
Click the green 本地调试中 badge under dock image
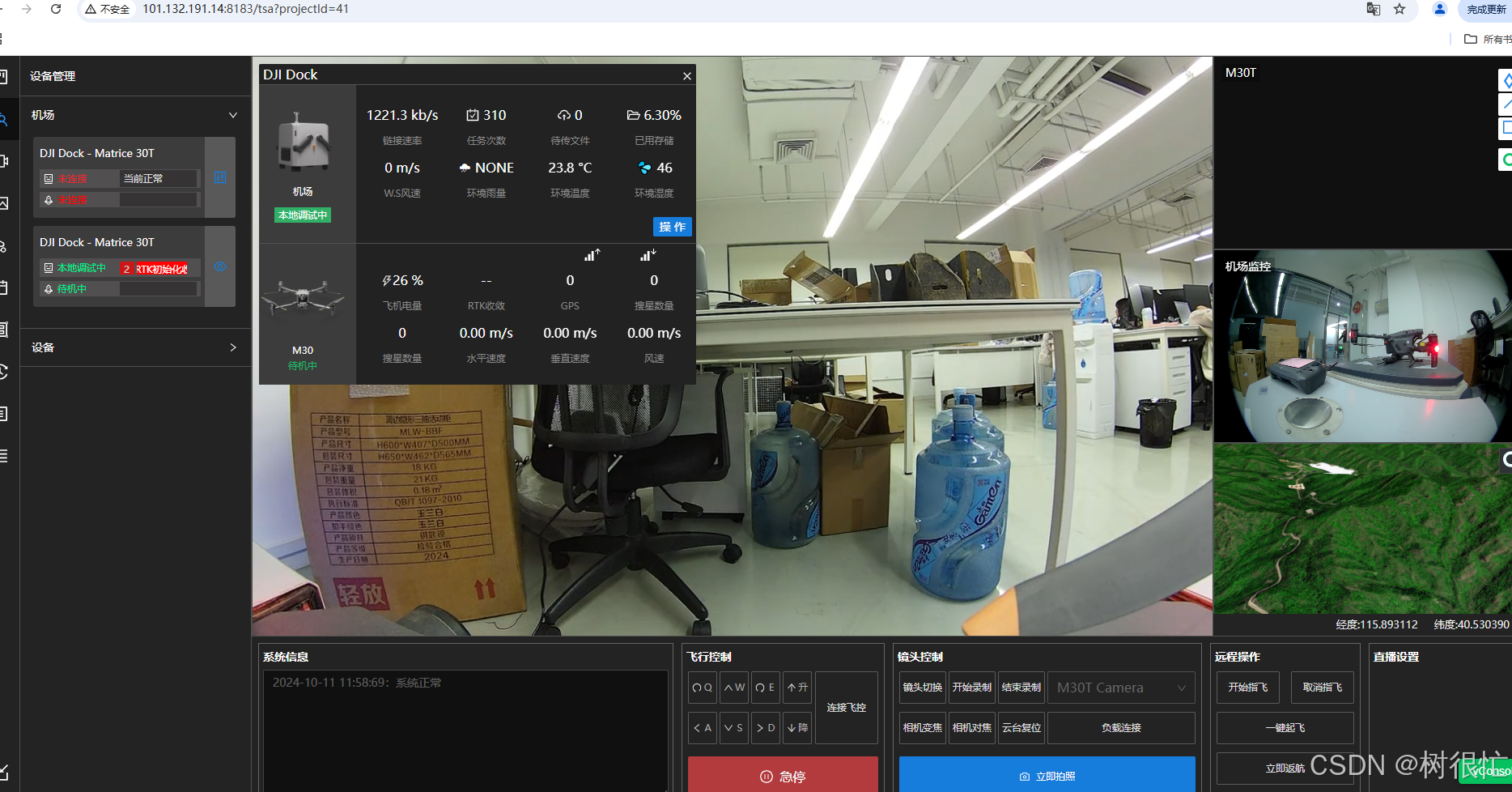coord(303,215)
